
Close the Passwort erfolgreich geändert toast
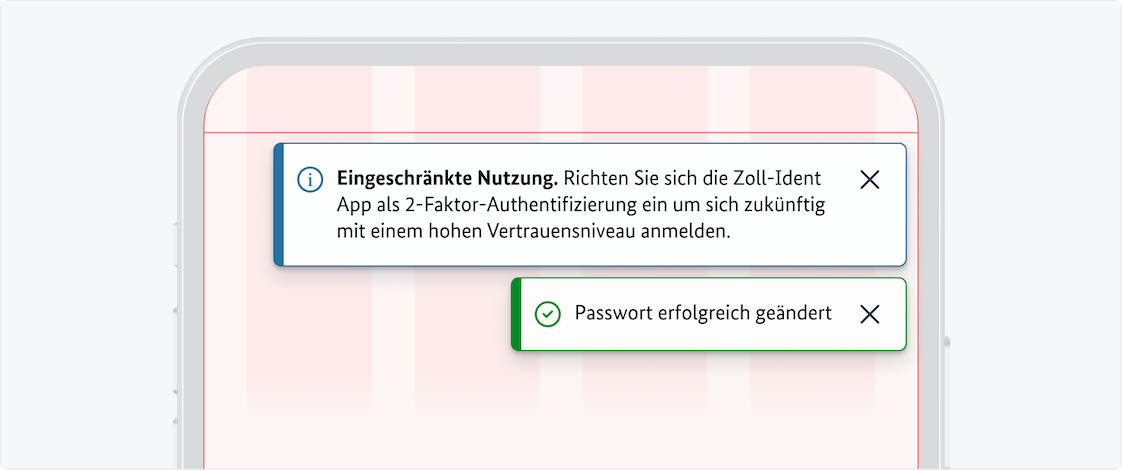(870, 314)
